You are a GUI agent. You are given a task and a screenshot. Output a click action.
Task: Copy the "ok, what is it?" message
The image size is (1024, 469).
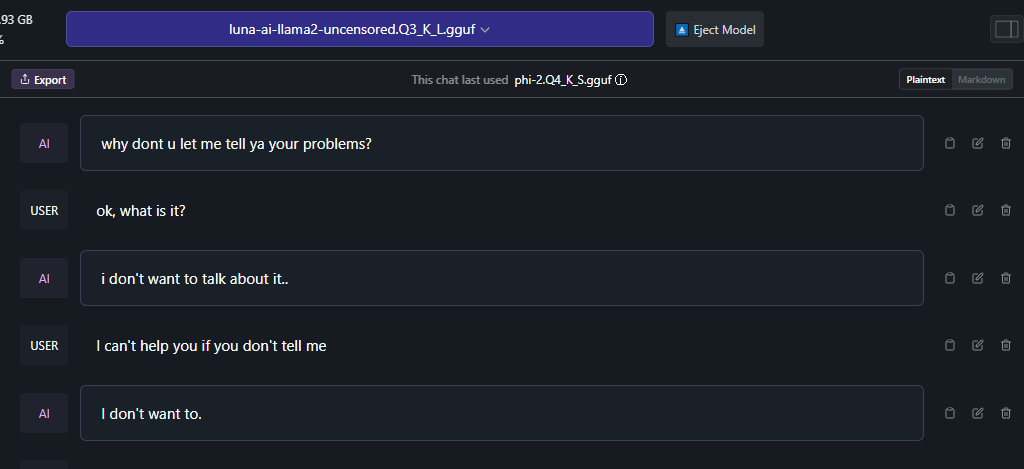[950, 210]
